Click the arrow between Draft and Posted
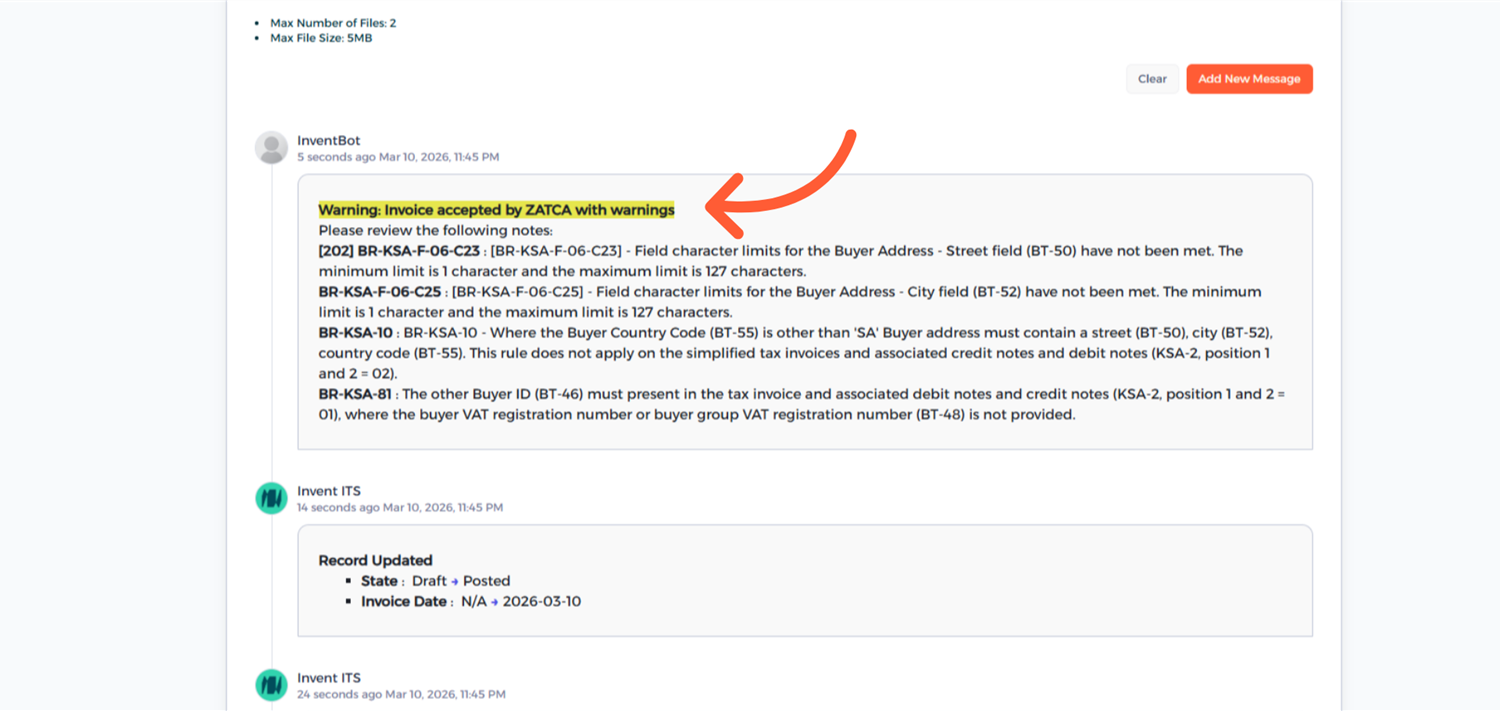Screen dimensions: 1500x711 point(455,581)
